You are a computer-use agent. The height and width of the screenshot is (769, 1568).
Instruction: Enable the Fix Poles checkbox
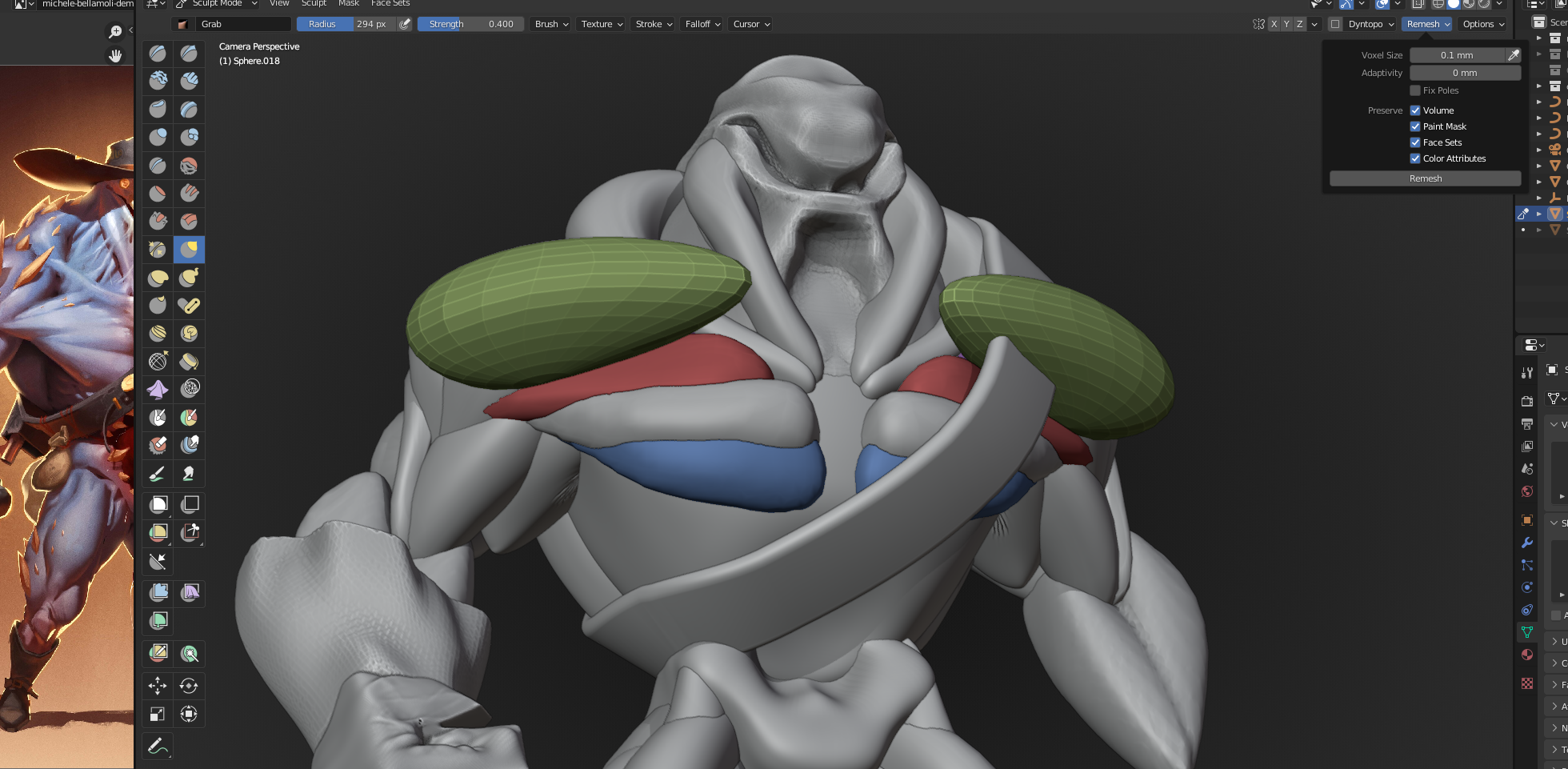[x=1415, y=90]
